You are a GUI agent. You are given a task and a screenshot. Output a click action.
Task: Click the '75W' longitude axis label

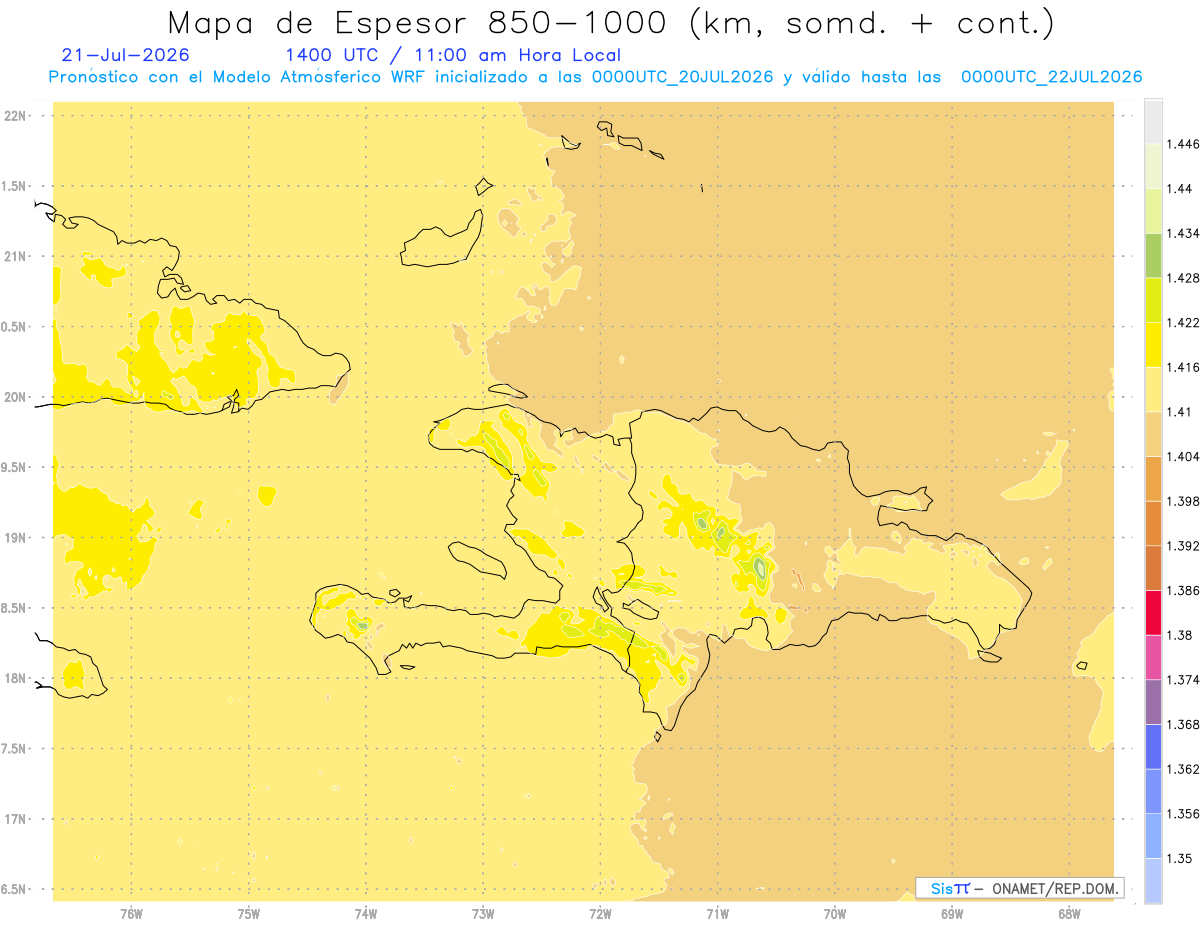(248, 913)
